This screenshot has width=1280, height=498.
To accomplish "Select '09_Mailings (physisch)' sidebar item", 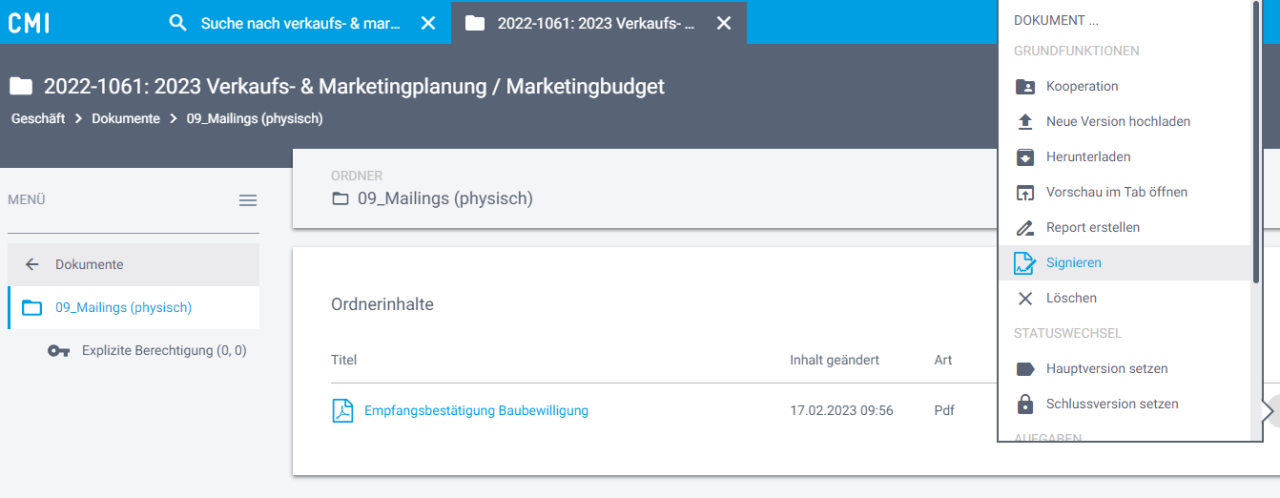I will click(x=134, y=307).
